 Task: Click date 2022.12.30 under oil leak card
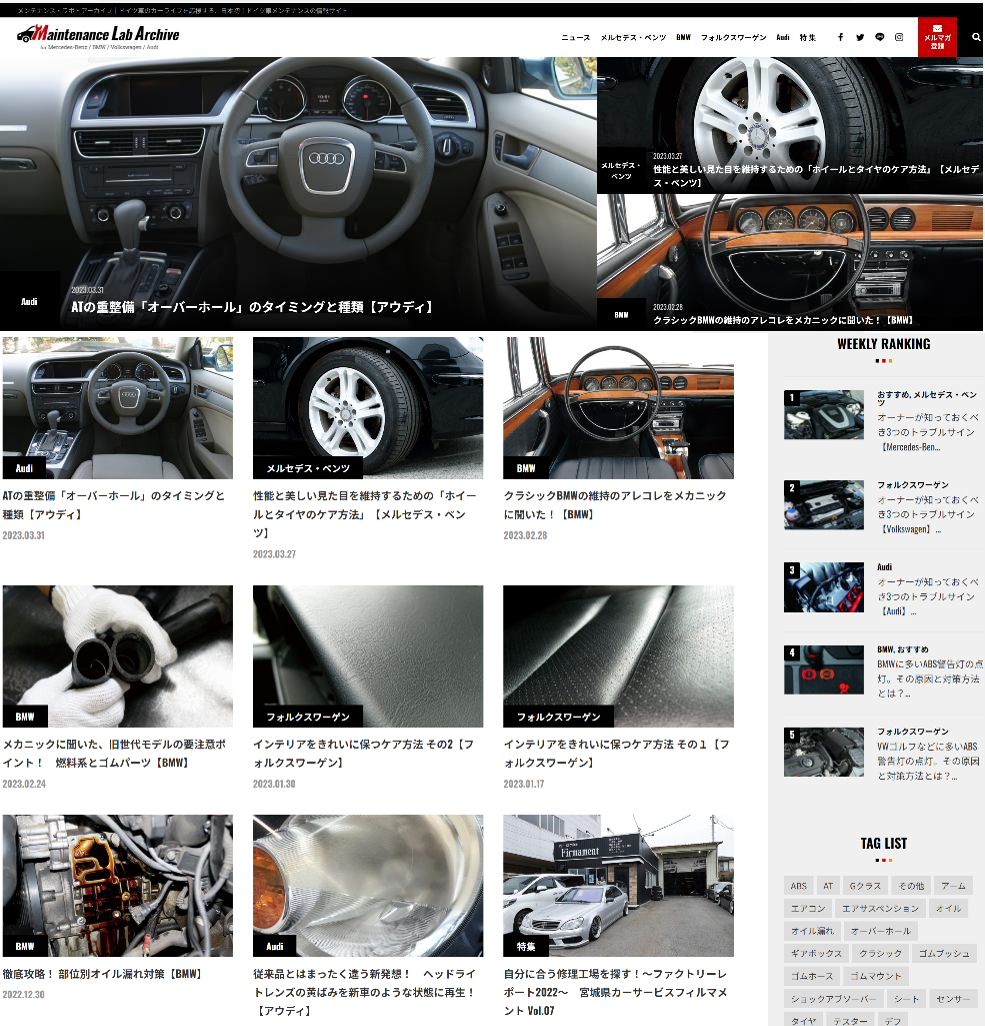(24, 995)
